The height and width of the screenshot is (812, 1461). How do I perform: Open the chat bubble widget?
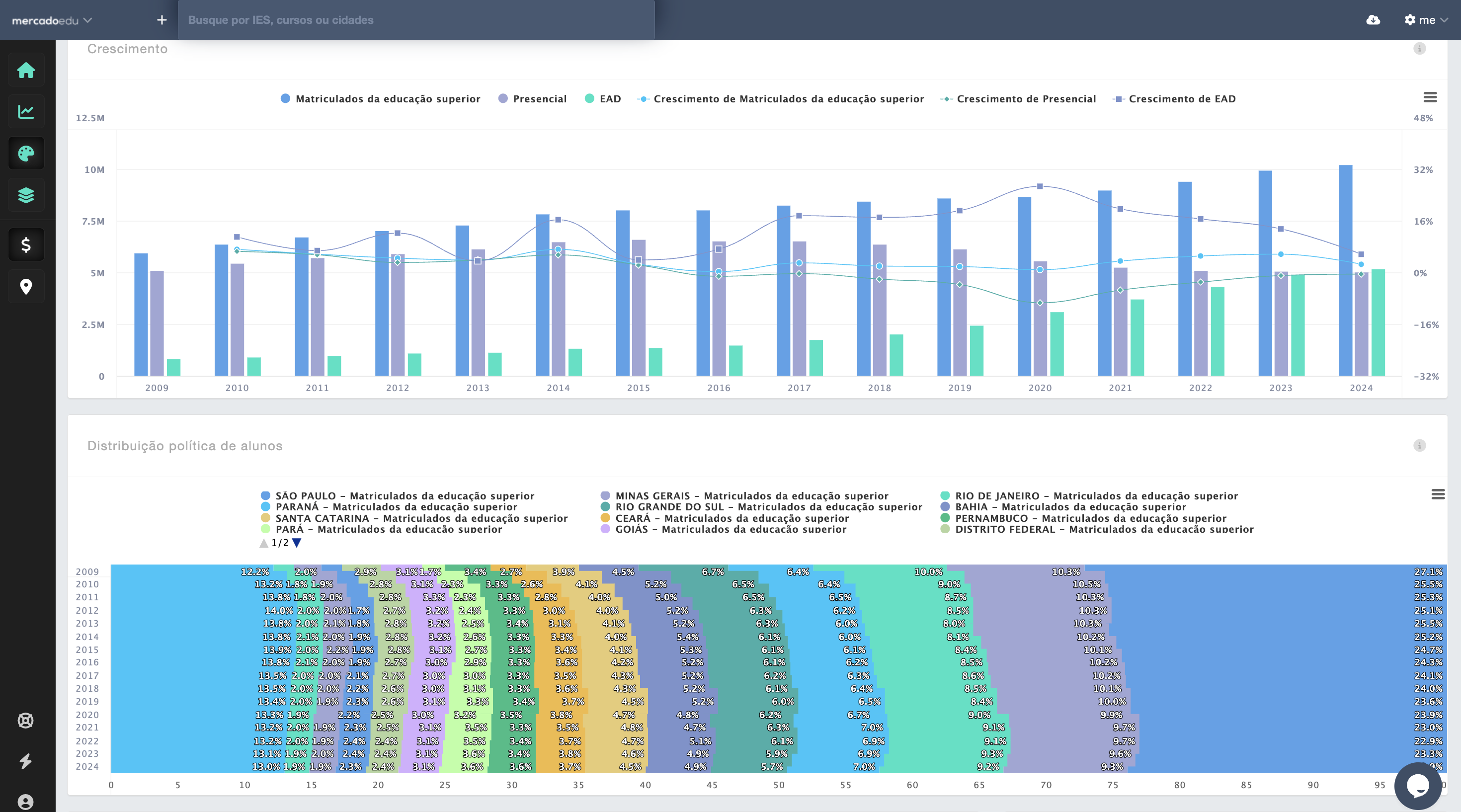tap(1418, 786)
